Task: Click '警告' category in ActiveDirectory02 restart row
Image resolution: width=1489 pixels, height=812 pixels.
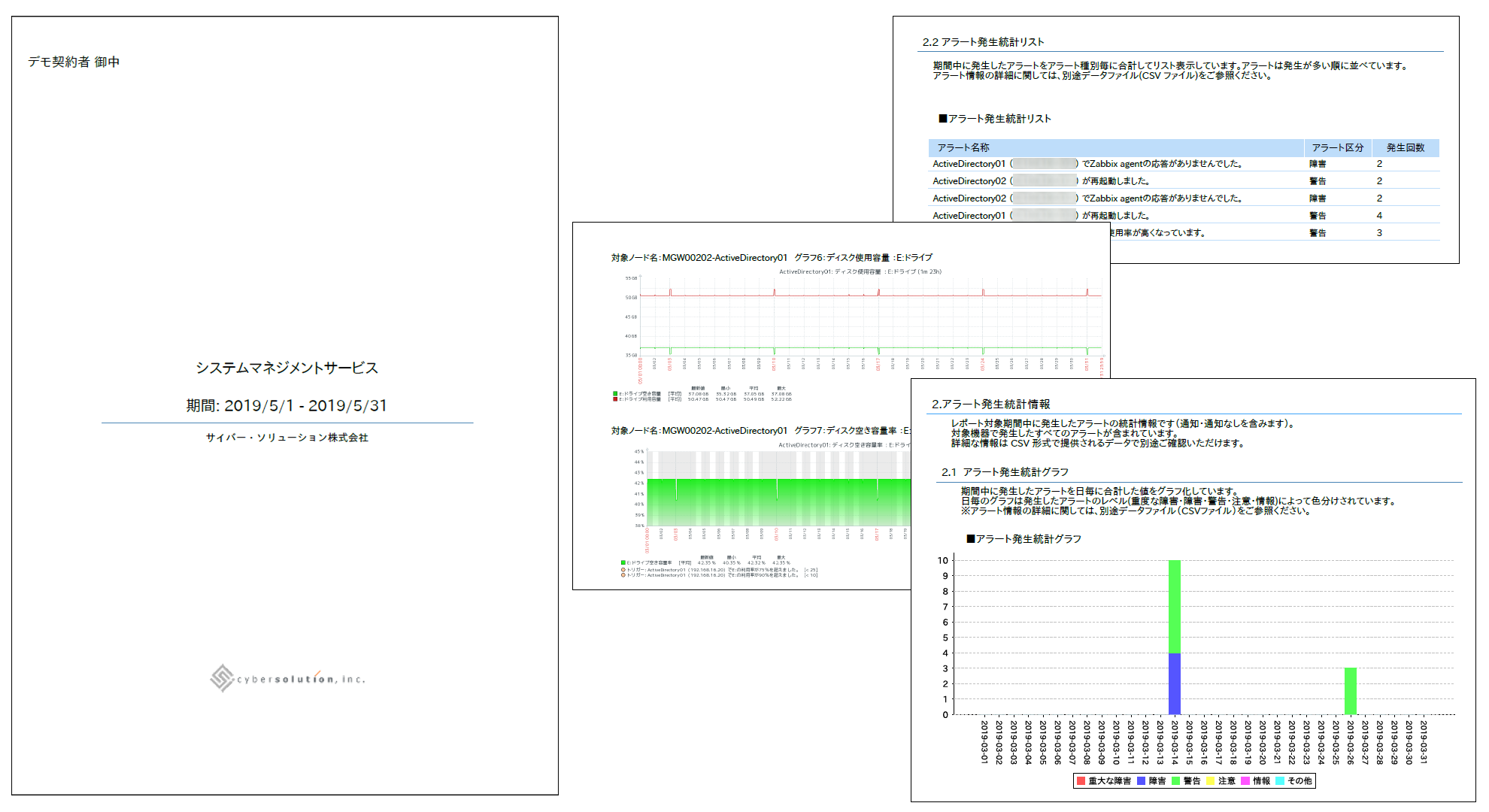Action: click(1318, 181)
